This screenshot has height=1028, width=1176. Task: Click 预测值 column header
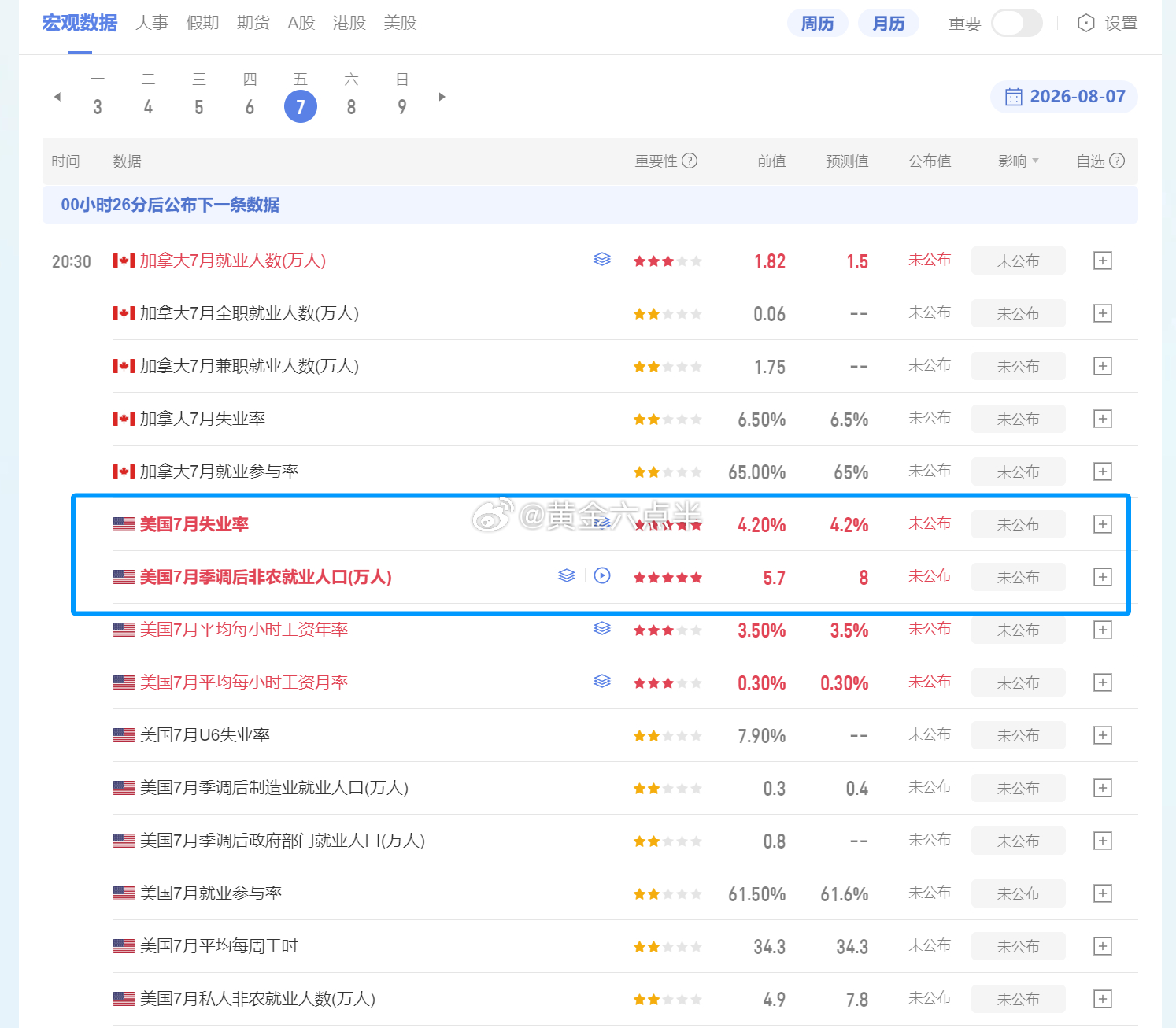click(x=847, y=161)
